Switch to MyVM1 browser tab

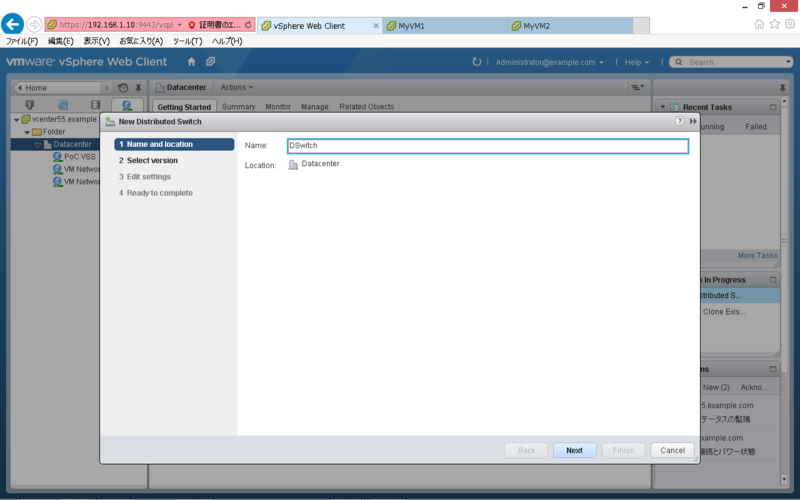click(x=445, y=26)
